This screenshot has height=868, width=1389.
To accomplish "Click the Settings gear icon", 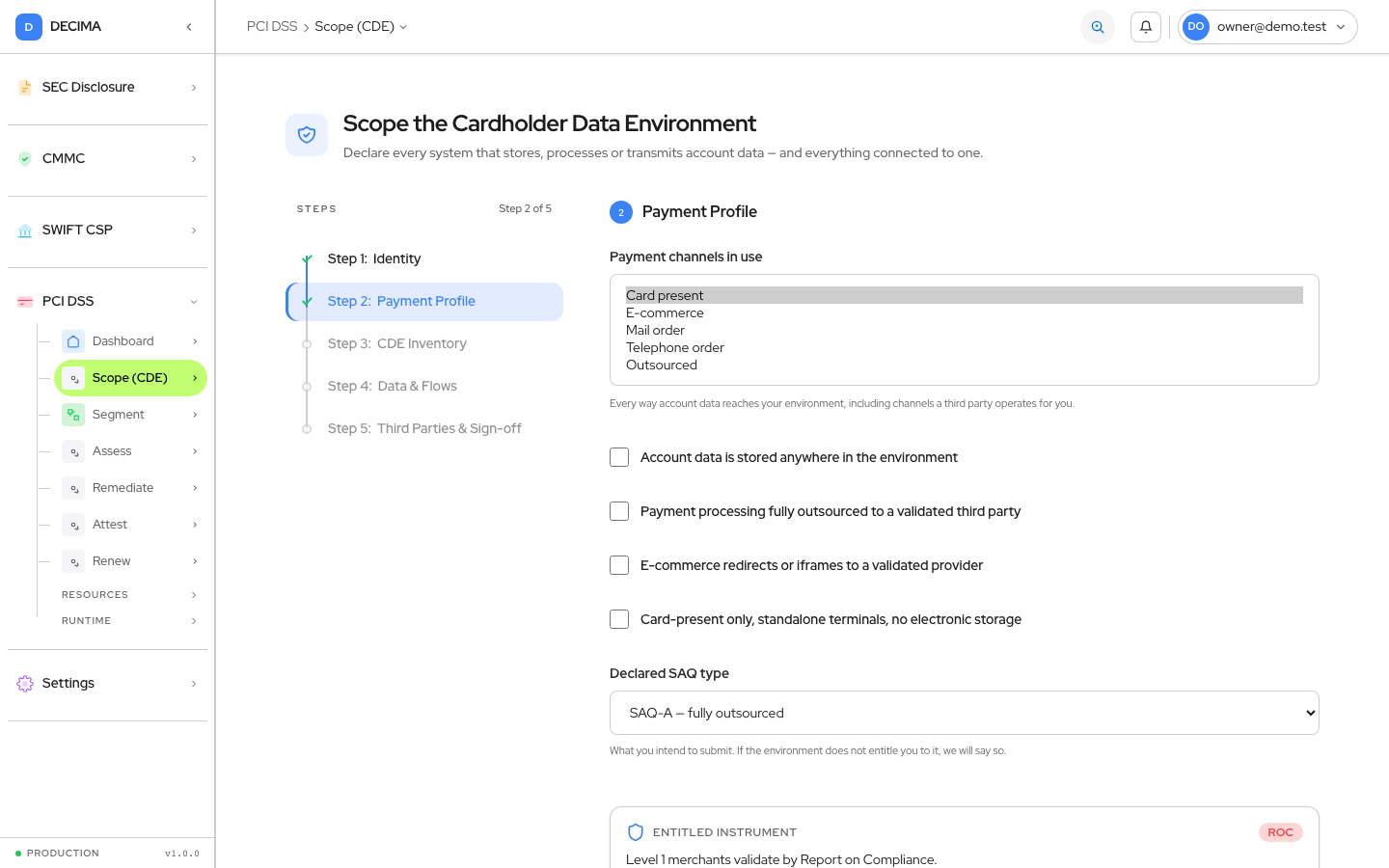I will tap(25, 684).
